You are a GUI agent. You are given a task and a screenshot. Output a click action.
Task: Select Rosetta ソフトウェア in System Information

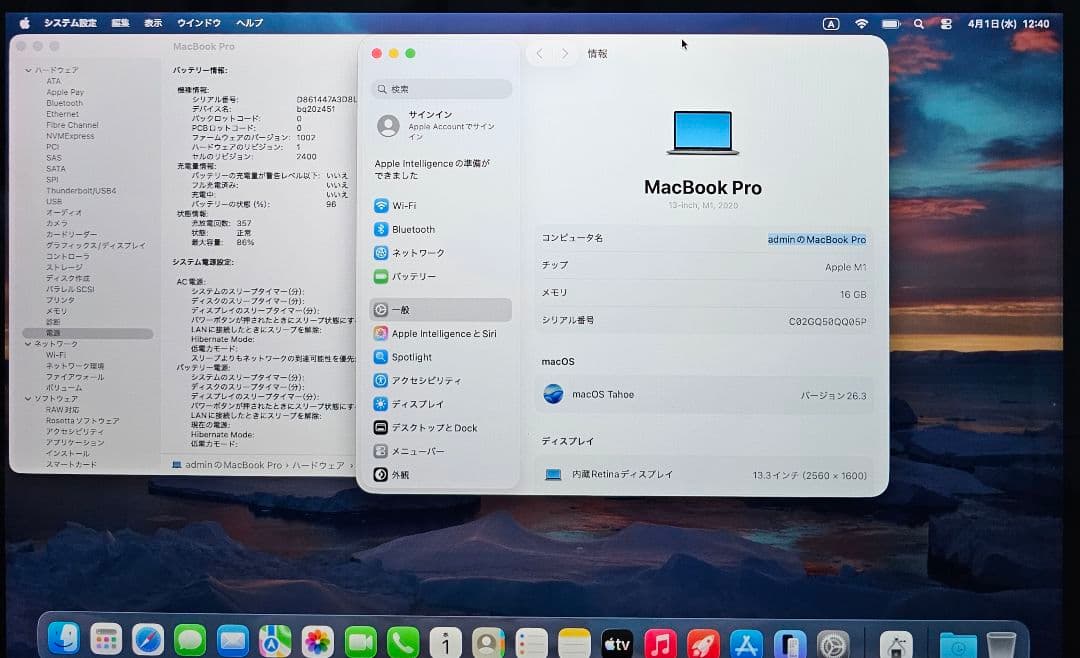(x=83, y=420)
